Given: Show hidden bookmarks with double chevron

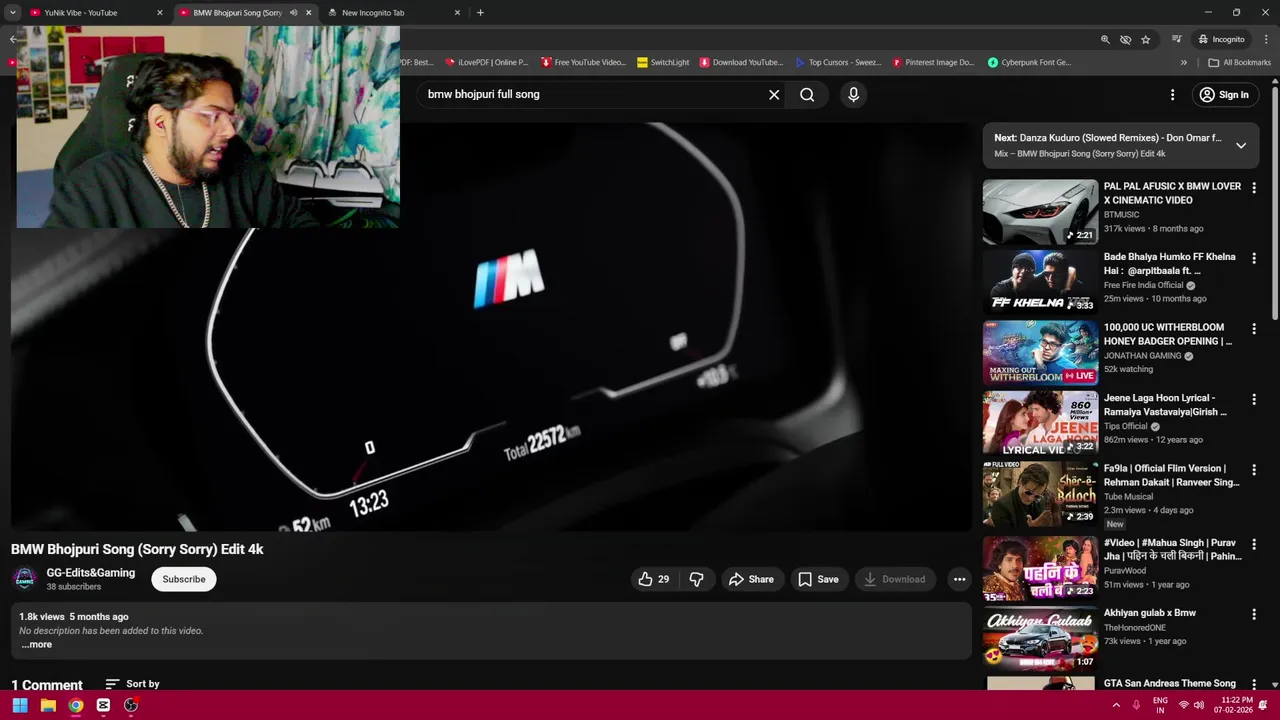Looking at the screenshot, I should 1183,62.
